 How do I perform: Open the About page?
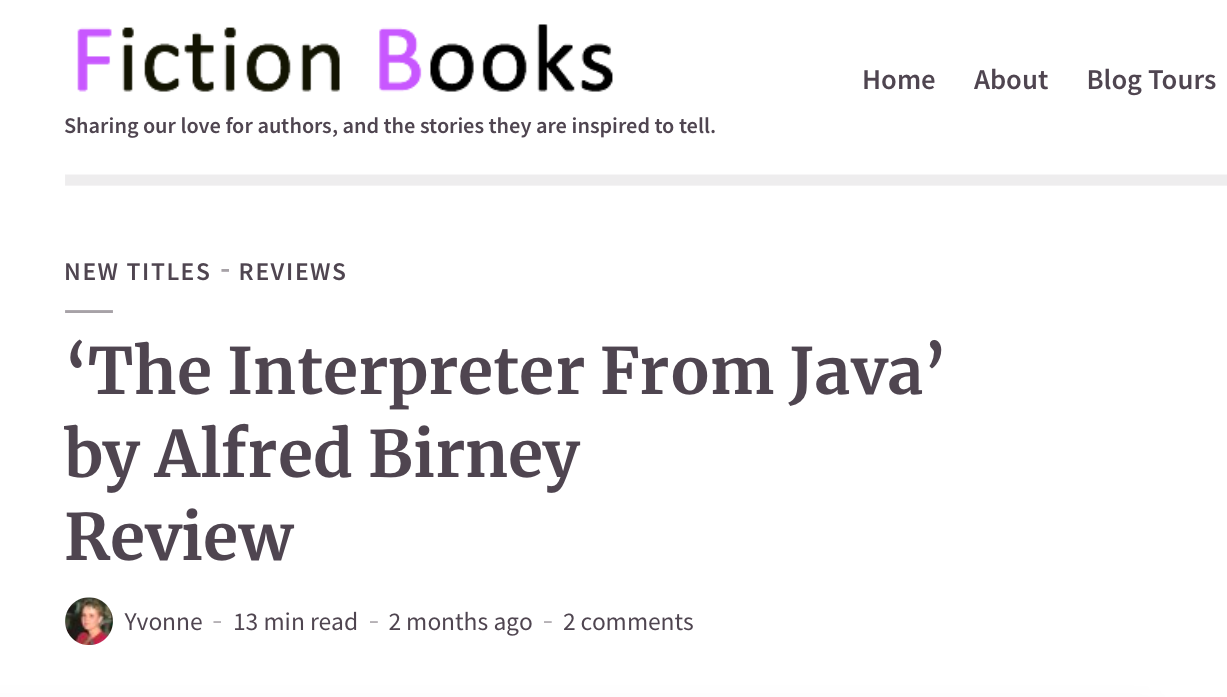[1010, 80]
